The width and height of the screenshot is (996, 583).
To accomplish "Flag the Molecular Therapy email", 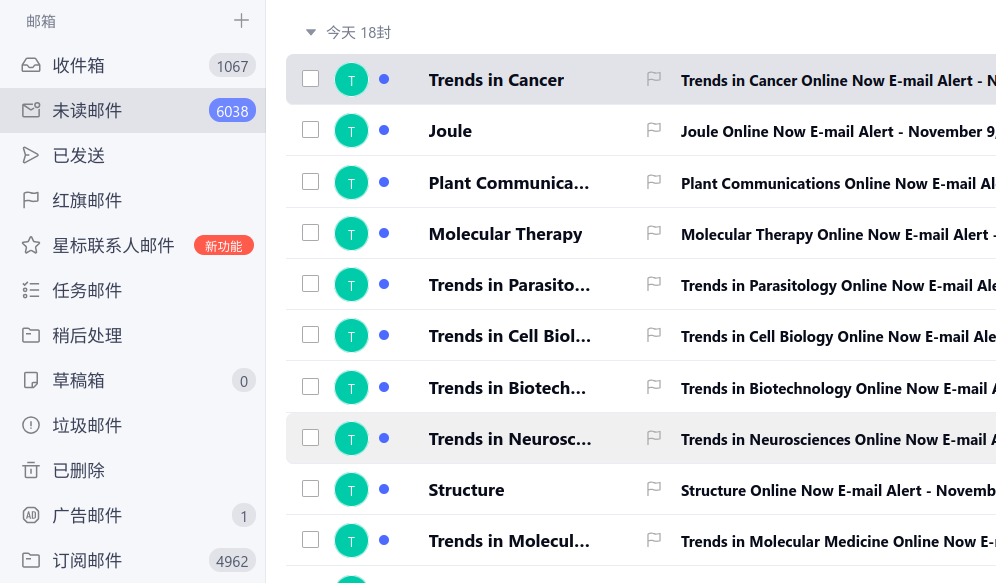I will (x=654, y=233).
